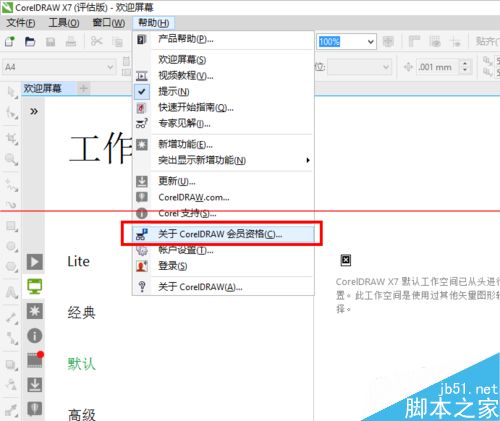Click the What's New star icon in sidebar

(35, 311)
